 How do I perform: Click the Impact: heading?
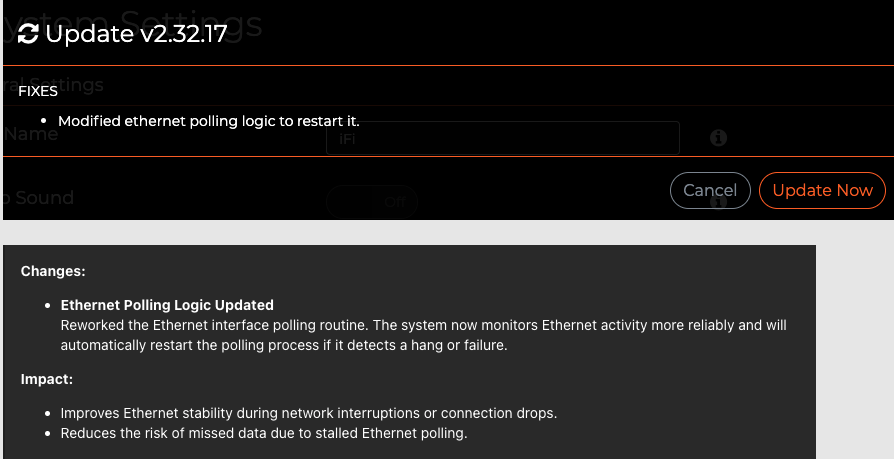[47, 379]
